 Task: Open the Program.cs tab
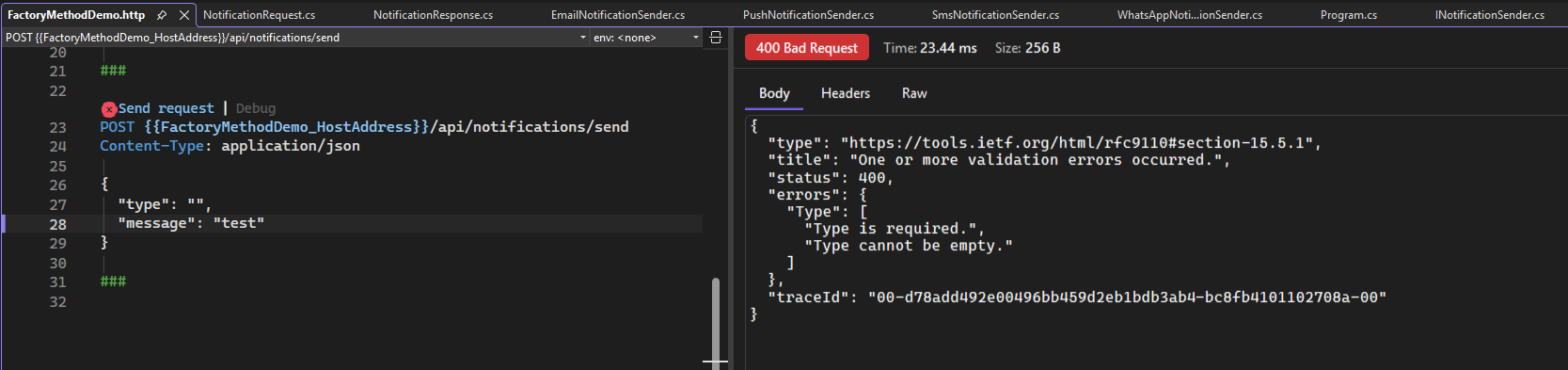click(x=1348, y=15)
